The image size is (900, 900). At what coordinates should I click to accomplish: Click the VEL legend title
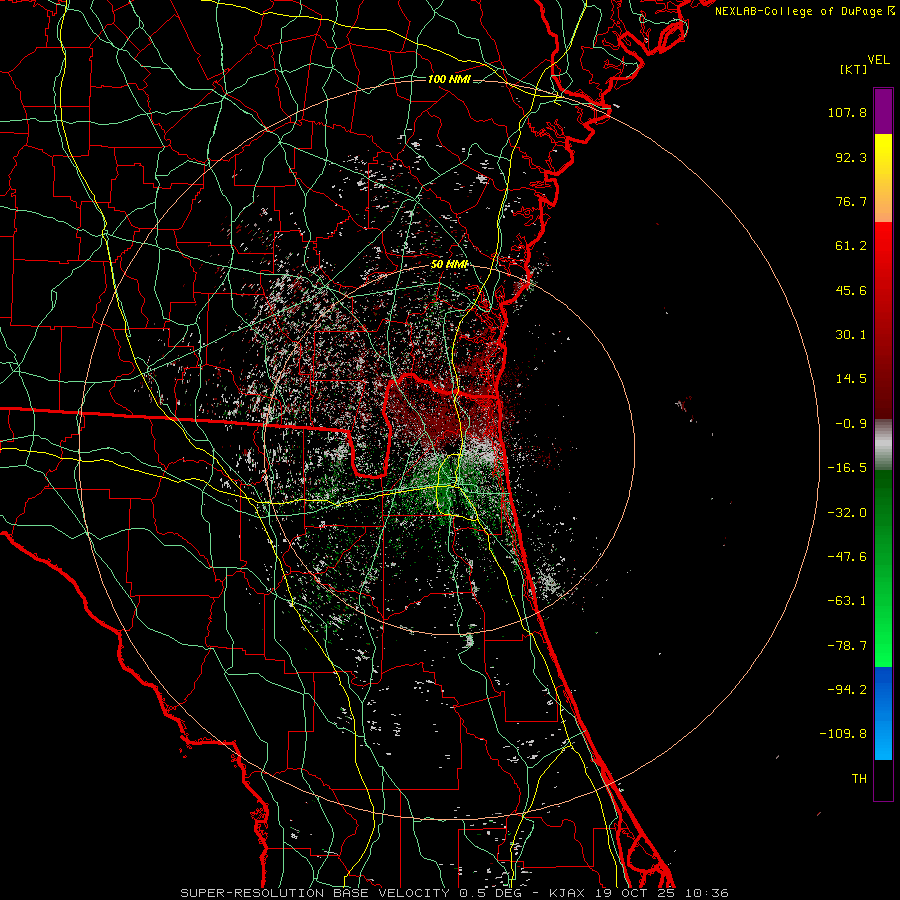point(879,60)
